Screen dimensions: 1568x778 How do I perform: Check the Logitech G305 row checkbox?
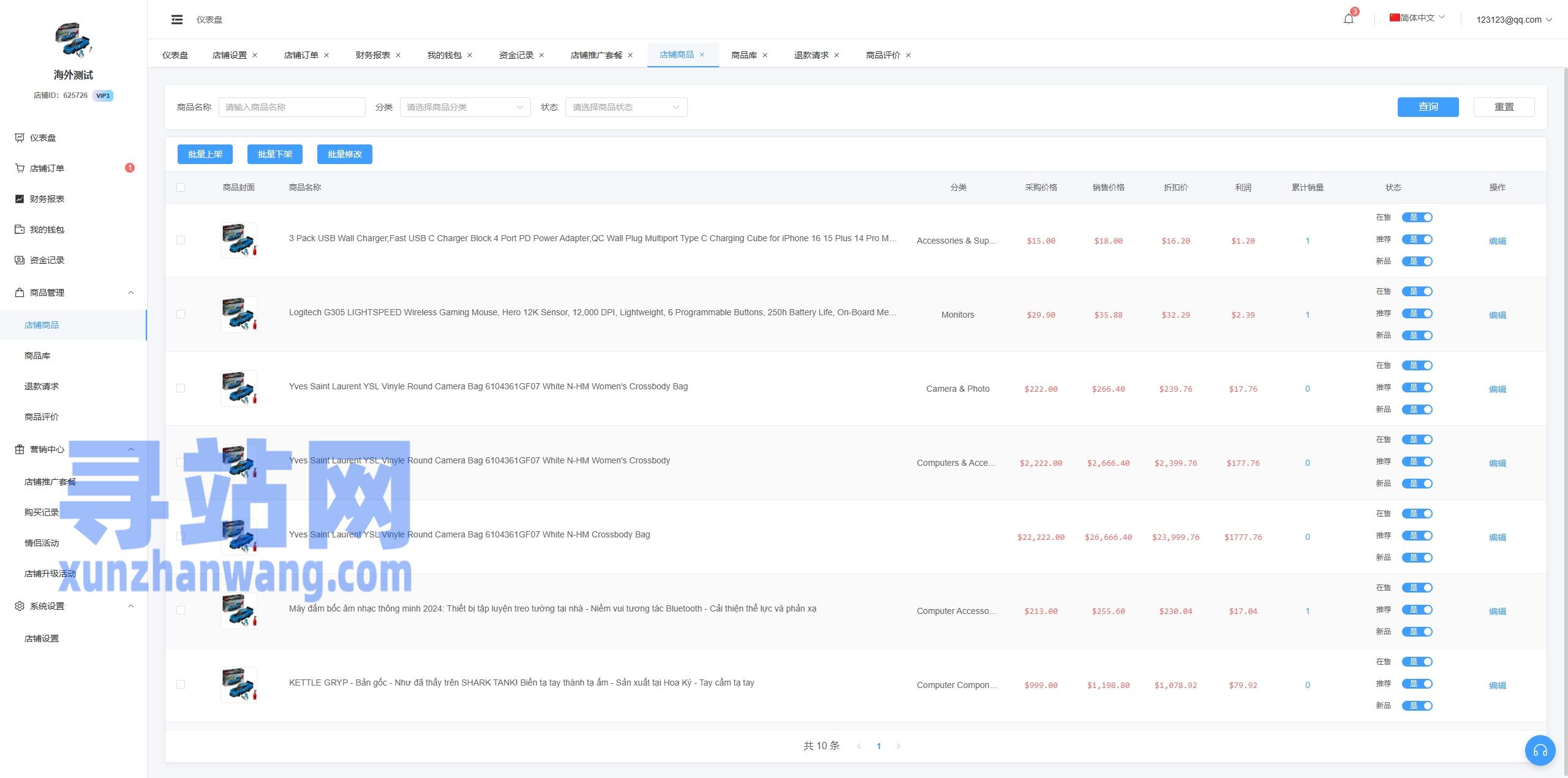click(181, 314)
